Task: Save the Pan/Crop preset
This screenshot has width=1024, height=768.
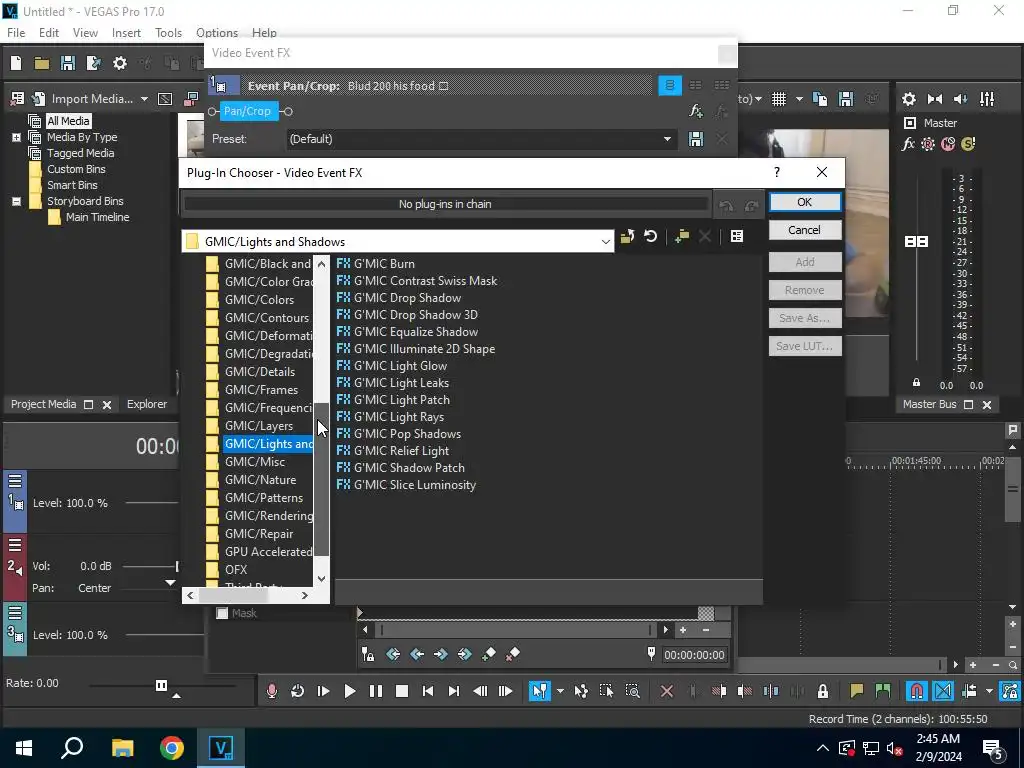Action: click(696, 138)
